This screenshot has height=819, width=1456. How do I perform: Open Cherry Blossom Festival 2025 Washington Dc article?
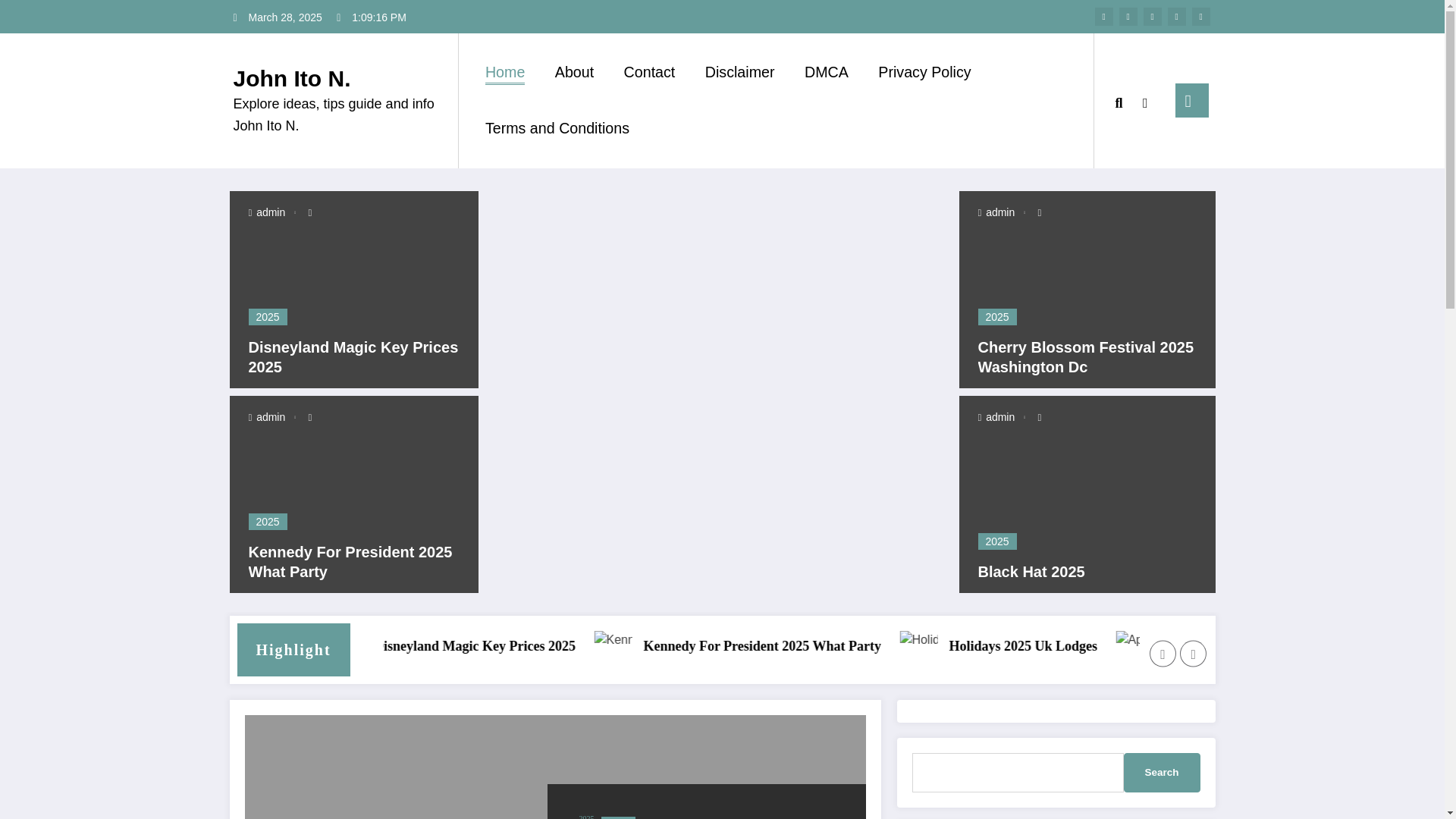tap(1086, 357)
